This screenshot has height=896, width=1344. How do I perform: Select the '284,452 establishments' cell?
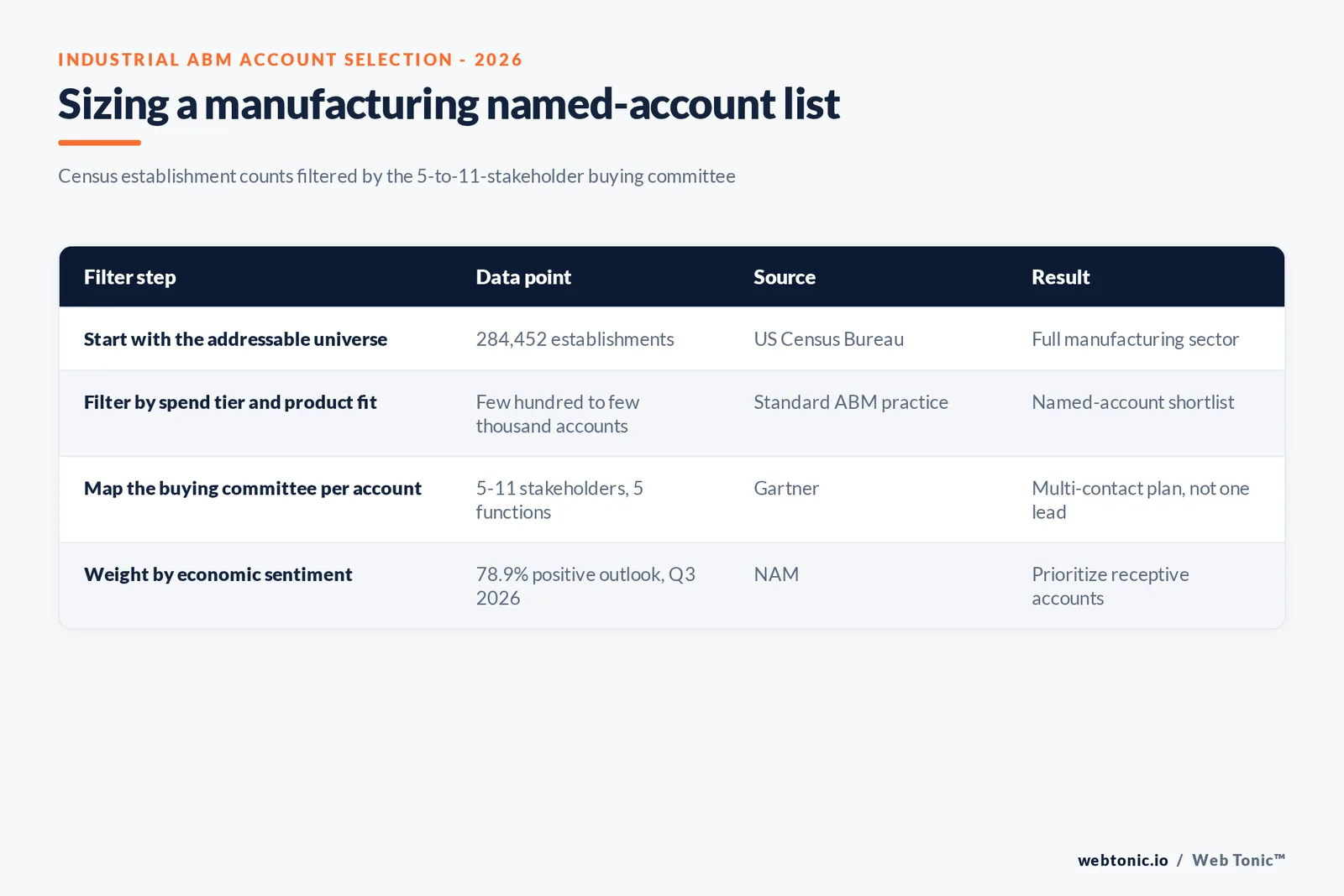(575, 339)
